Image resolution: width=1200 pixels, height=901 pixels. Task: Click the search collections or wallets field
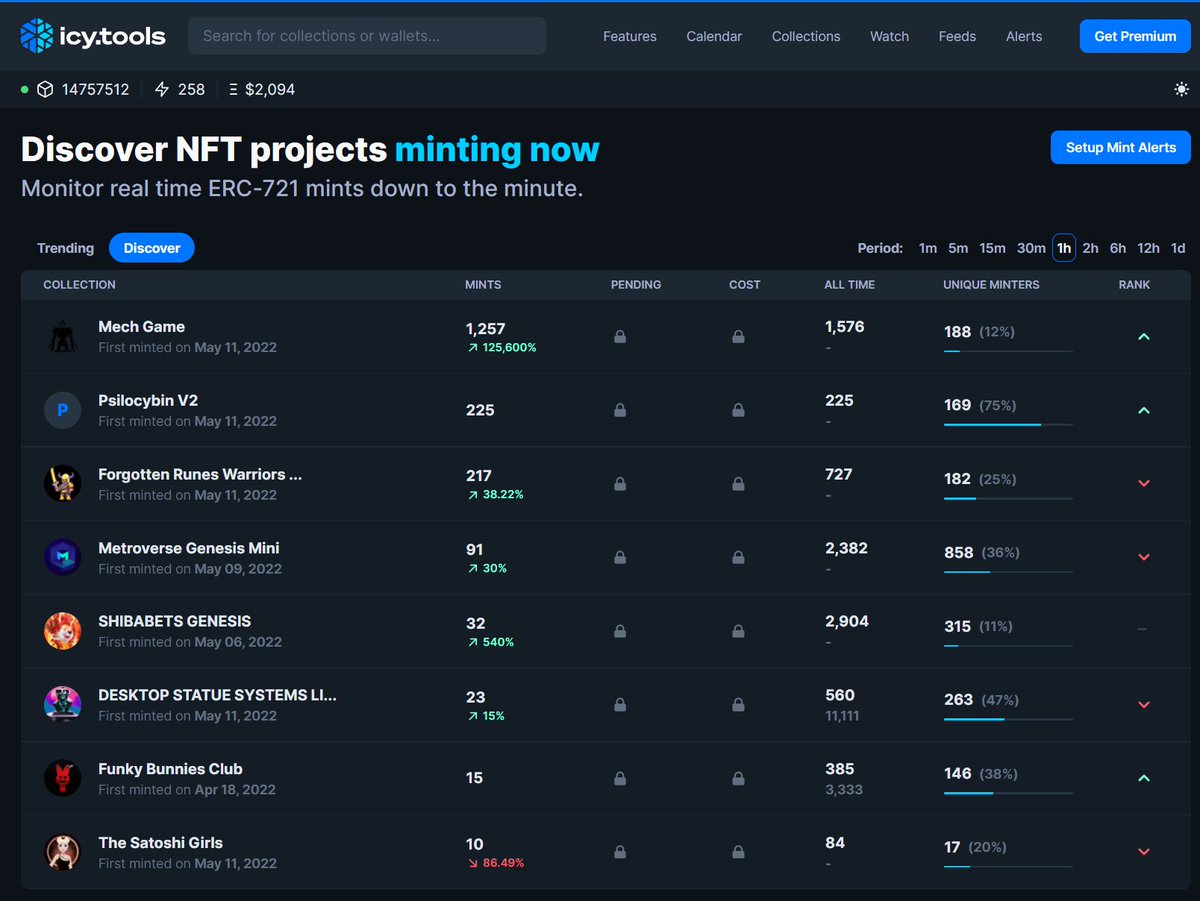click(367, 36)
